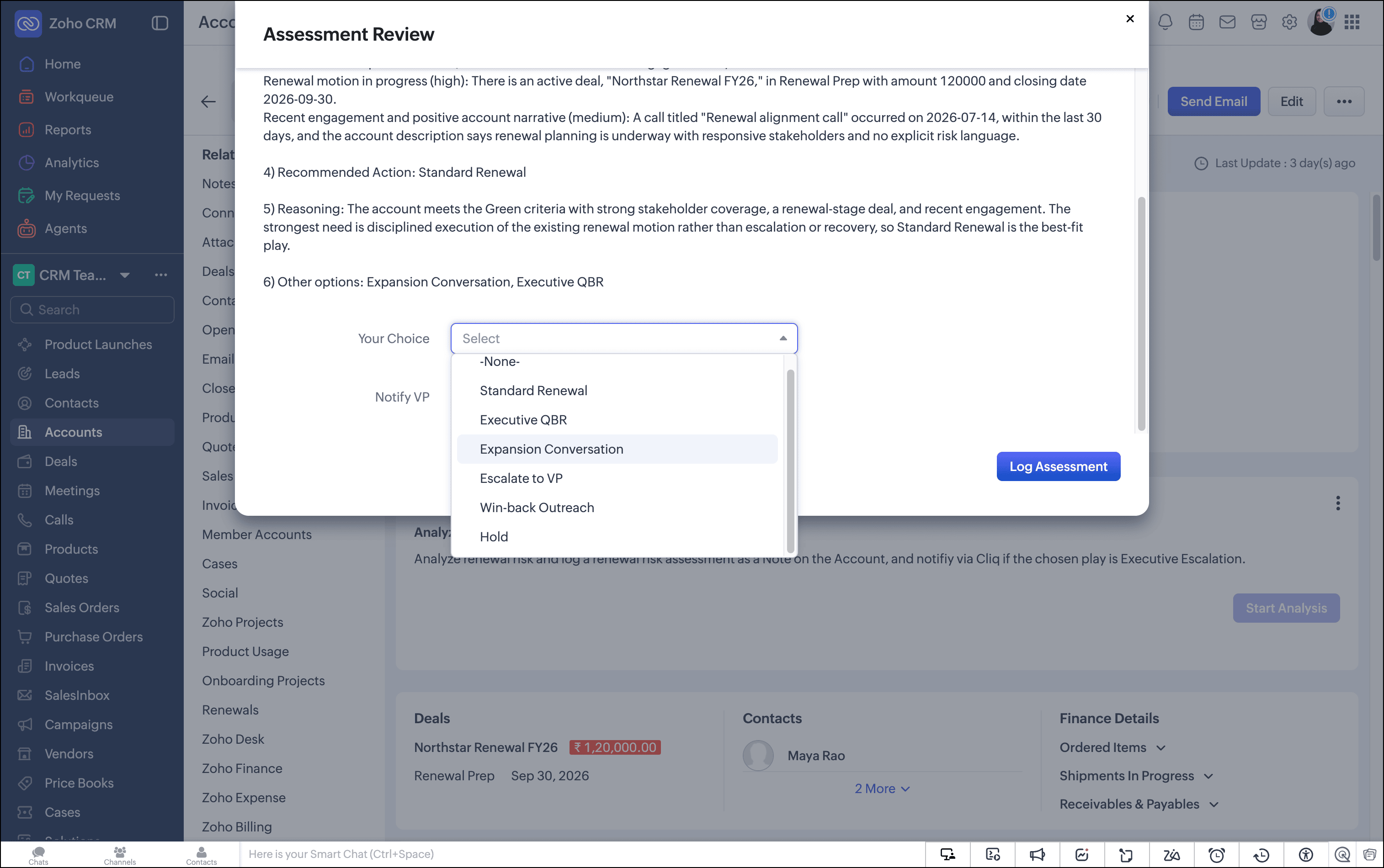Select the -None- option

click(x=617, y=362)
